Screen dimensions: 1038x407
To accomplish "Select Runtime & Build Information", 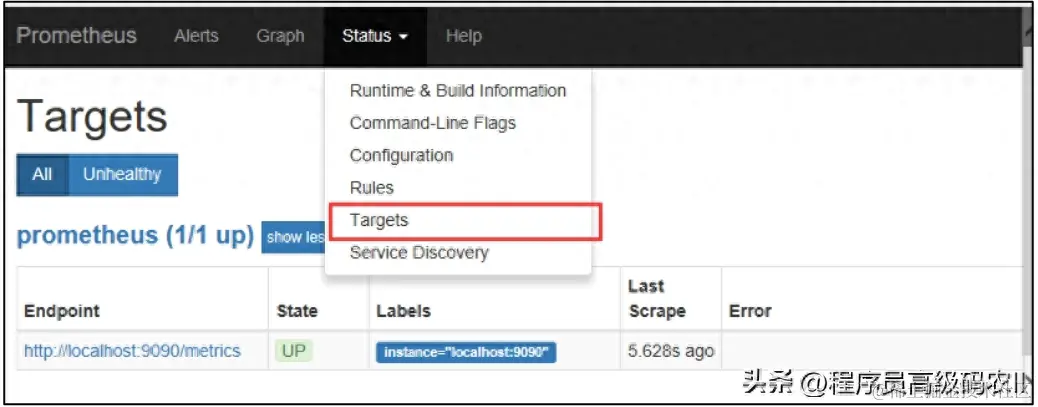I will point(457,91).
